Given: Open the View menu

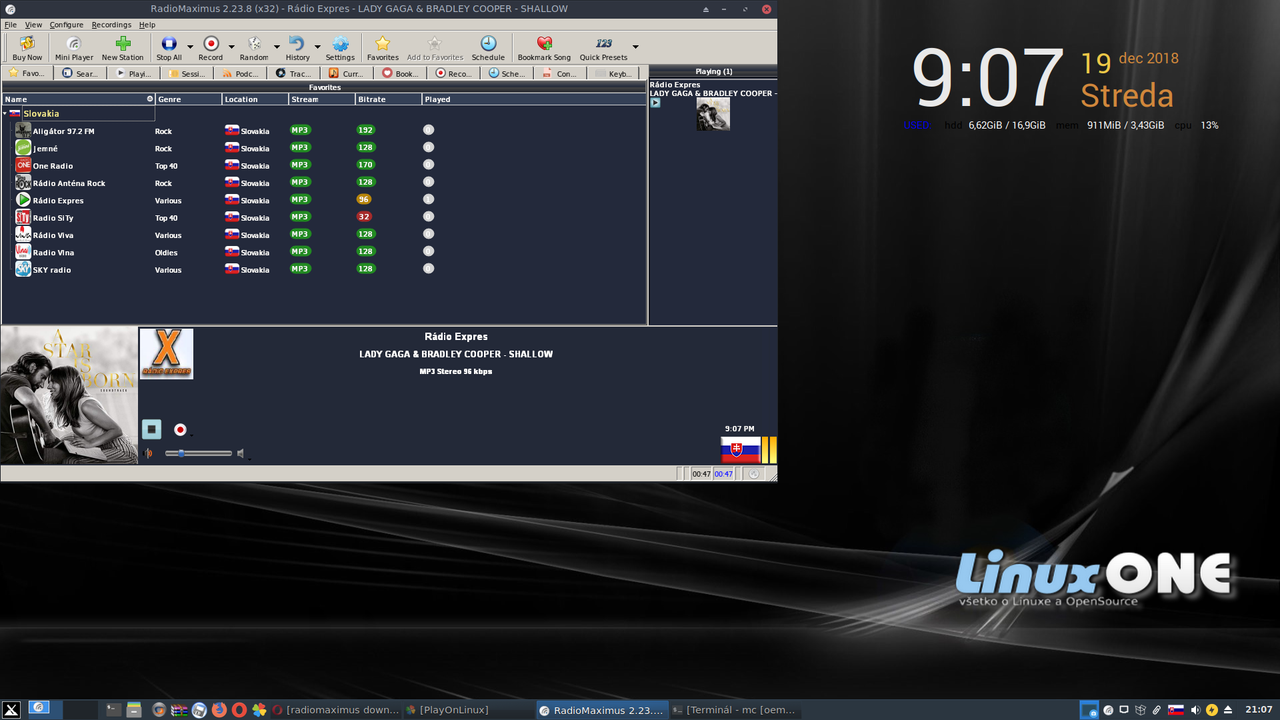Looking at the screenshot, I should tap(33, 24).
